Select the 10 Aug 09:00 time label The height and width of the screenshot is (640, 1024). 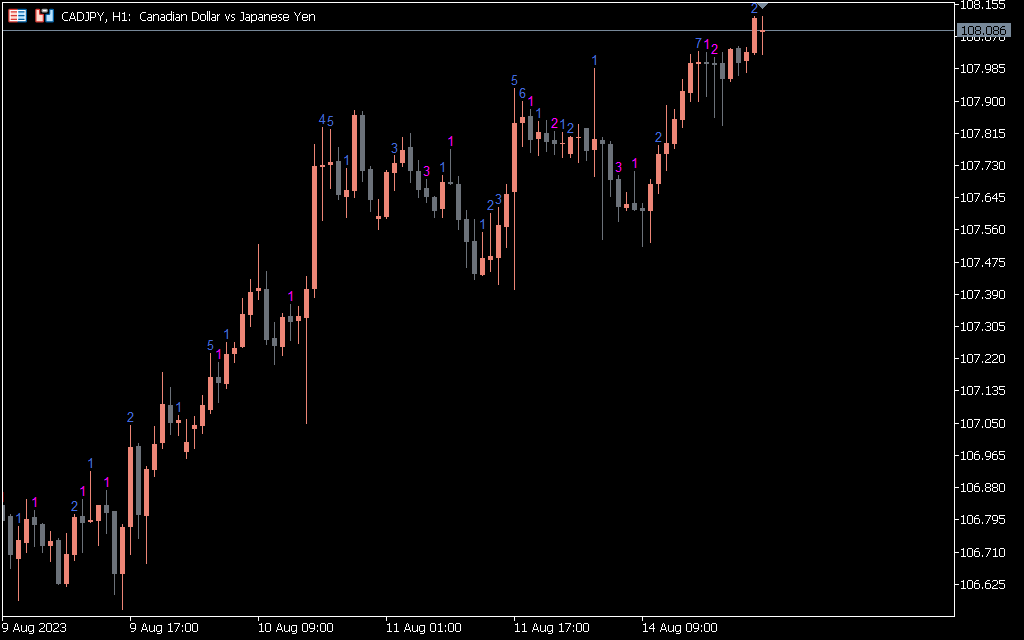295,628
